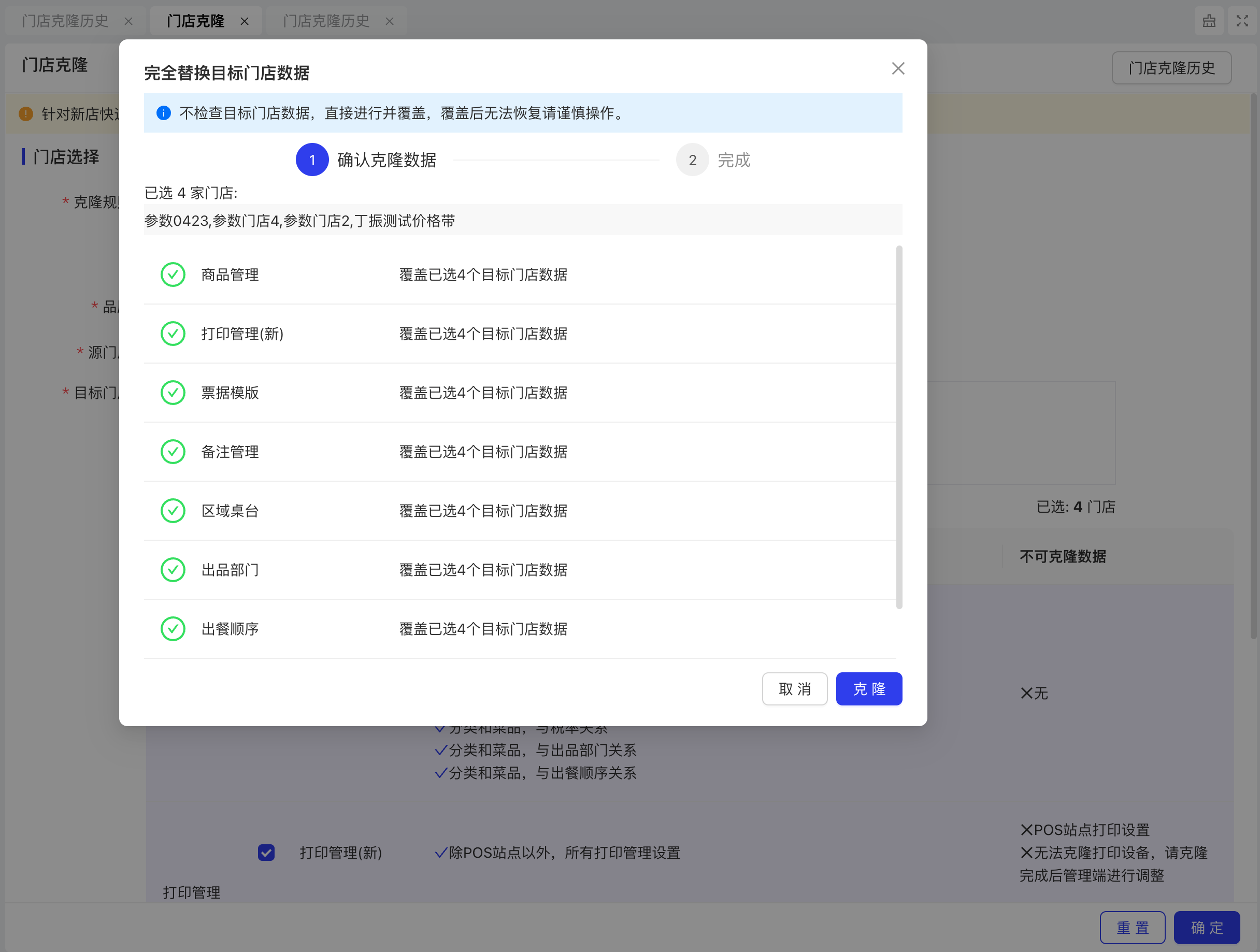Click green check icon for 出品部门
The image size is (1260, 952).
point(173,570)
